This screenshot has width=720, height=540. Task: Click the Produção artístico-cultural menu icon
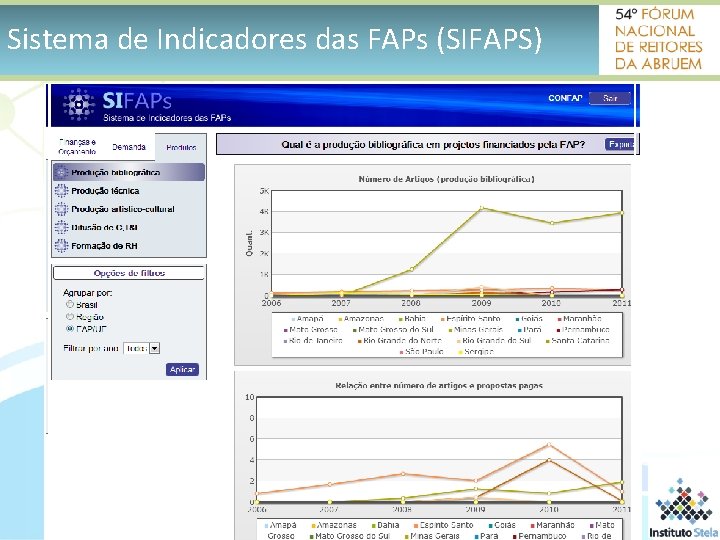[x=61, y=209]
